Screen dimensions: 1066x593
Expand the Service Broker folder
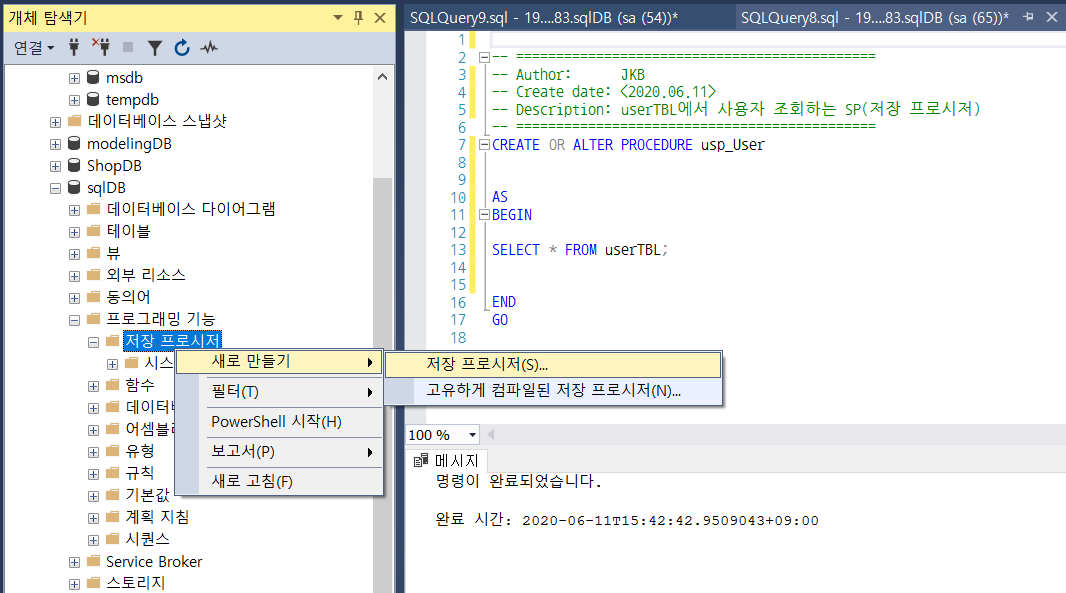pos(74,562)
